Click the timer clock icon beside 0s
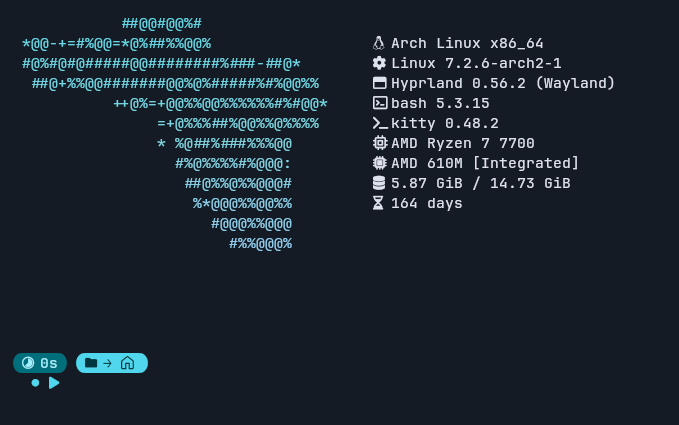Viewport: 679px width, 425px height. pos(28,363)
